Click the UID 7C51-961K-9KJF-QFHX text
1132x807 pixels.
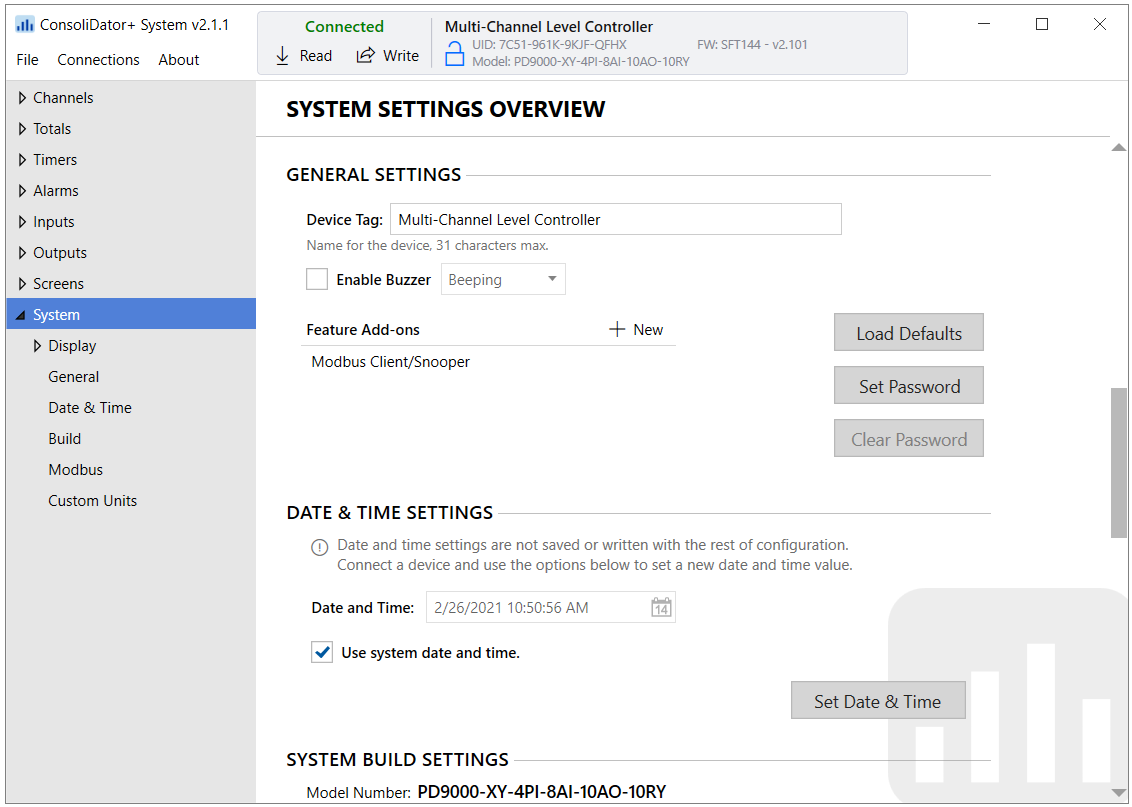pyautogui.click(x=549, y=45)
